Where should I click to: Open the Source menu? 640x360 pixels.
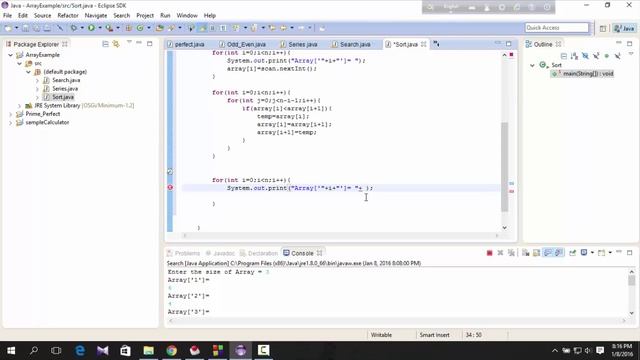coord(42,16)
